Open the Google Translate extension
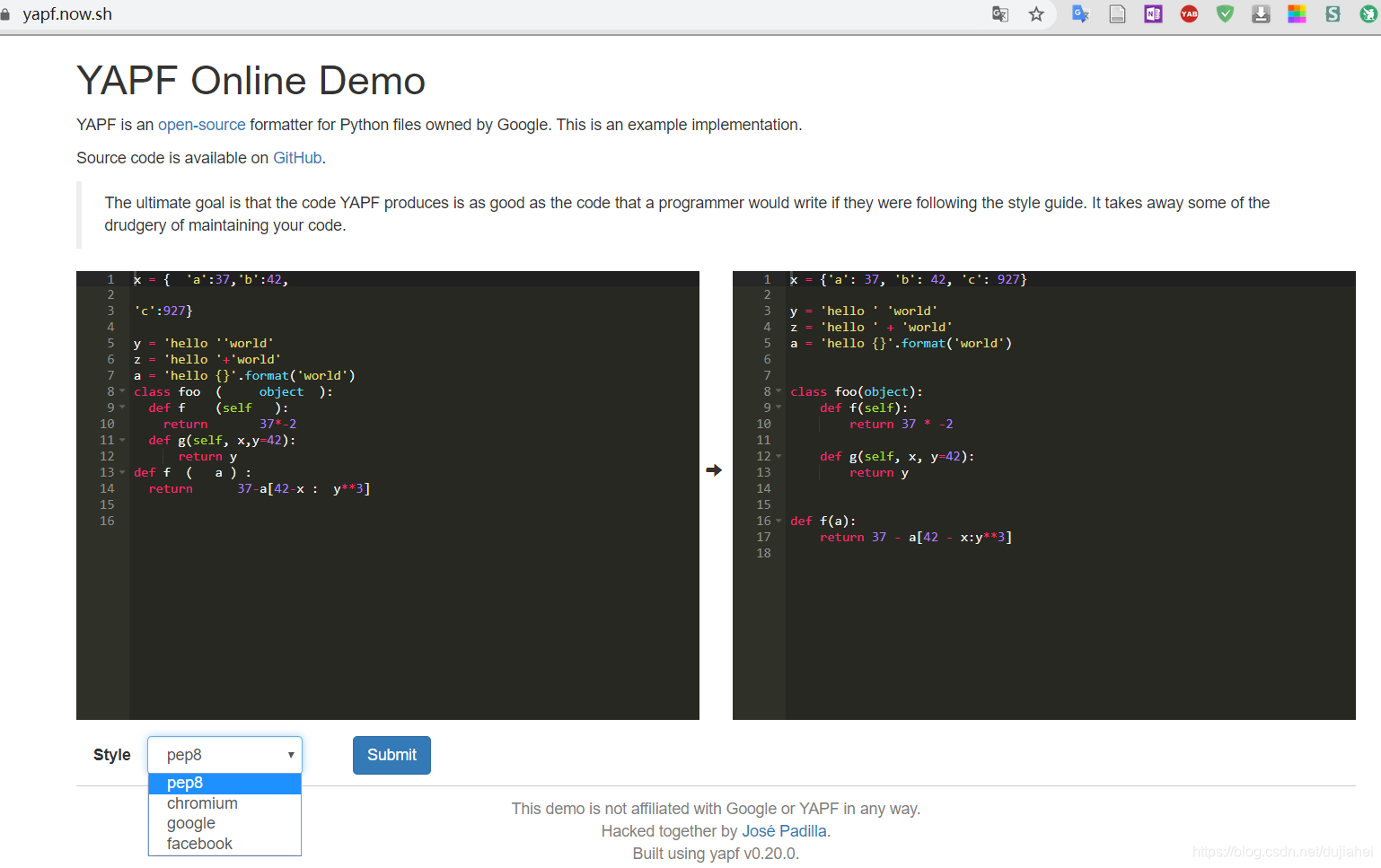The width and height of the screenshot is (1381, 868). point(1081,13)
